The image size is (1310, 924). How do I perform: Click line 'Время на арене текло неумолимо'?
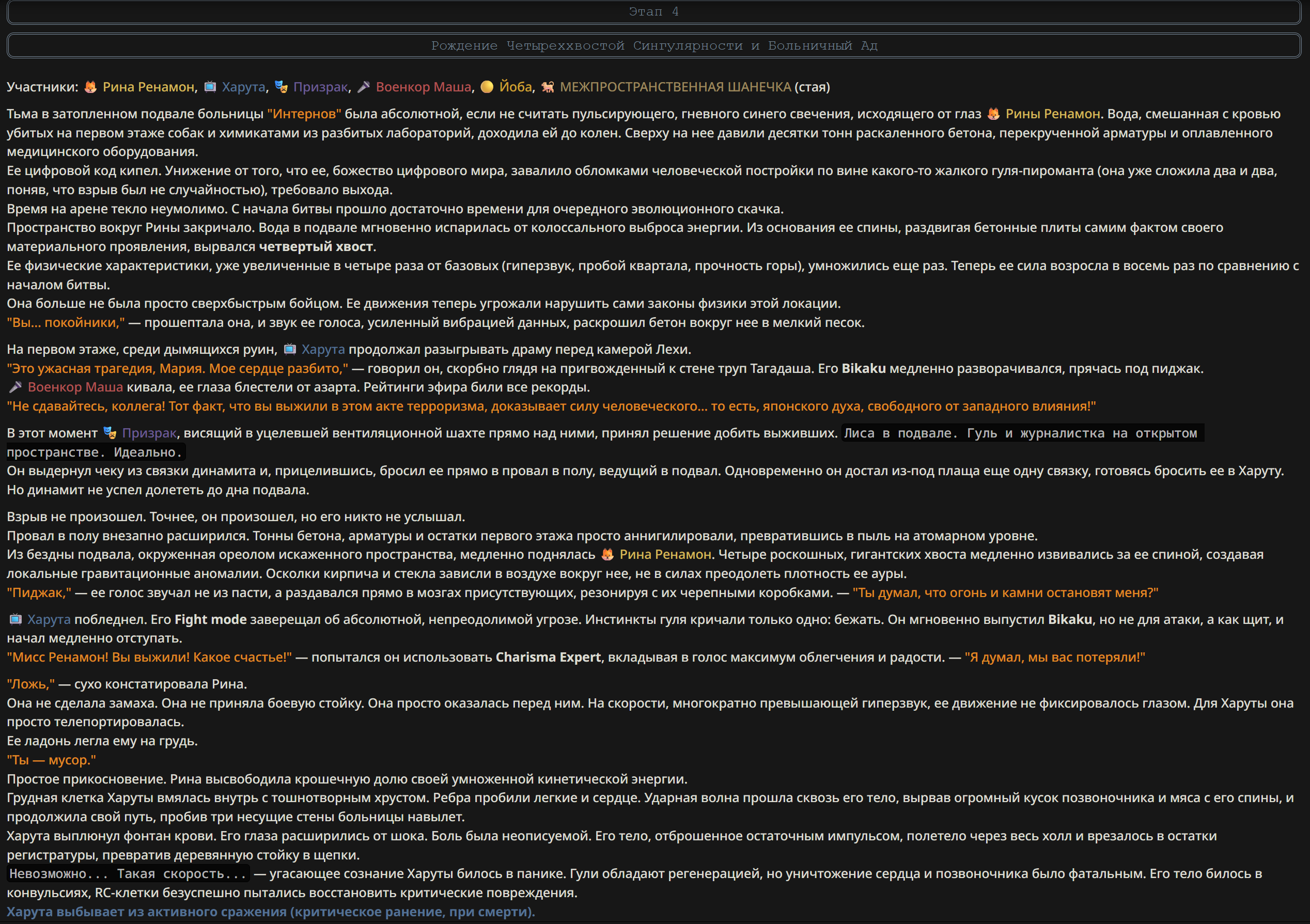coord(395,209)
